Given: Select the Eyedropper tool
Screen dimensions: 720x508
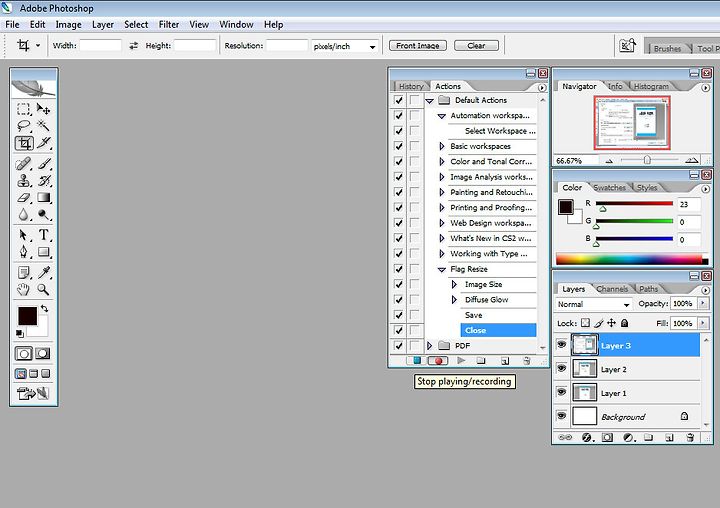Looking at the screenshot, I should click(44, 272).
